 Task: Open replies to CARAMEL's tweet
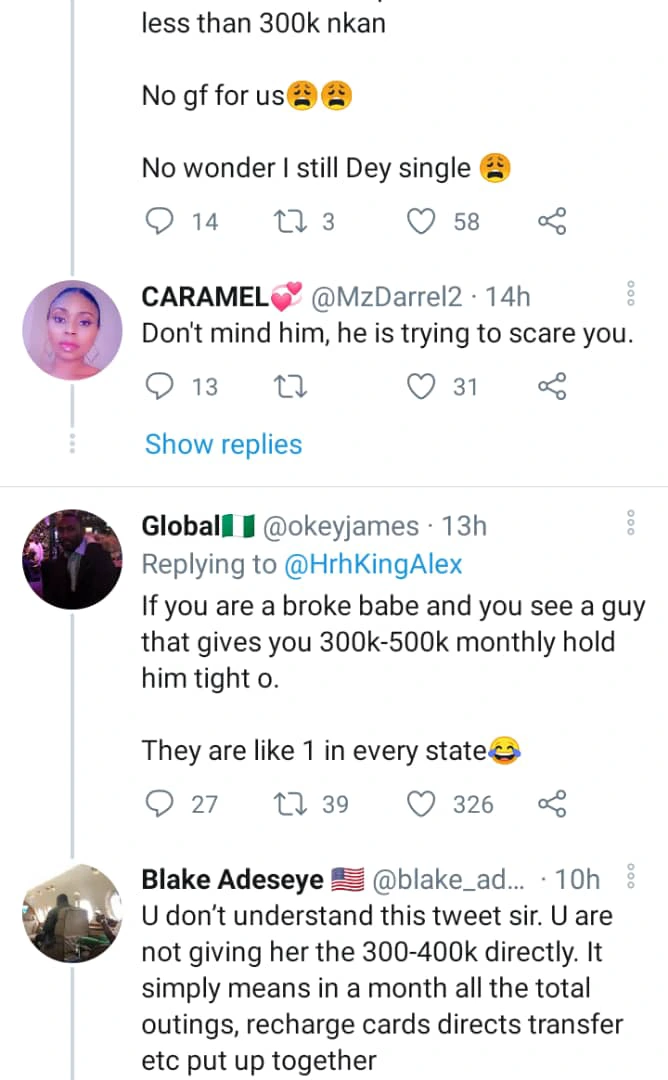[160, 387]
